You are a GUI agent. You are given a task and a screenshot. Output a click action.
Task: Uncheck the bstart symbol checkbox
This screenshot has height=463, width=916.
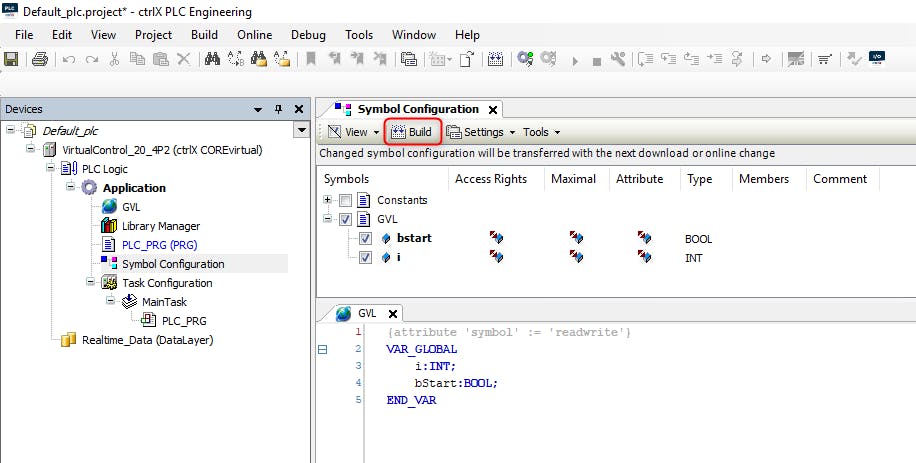point(365,238)
